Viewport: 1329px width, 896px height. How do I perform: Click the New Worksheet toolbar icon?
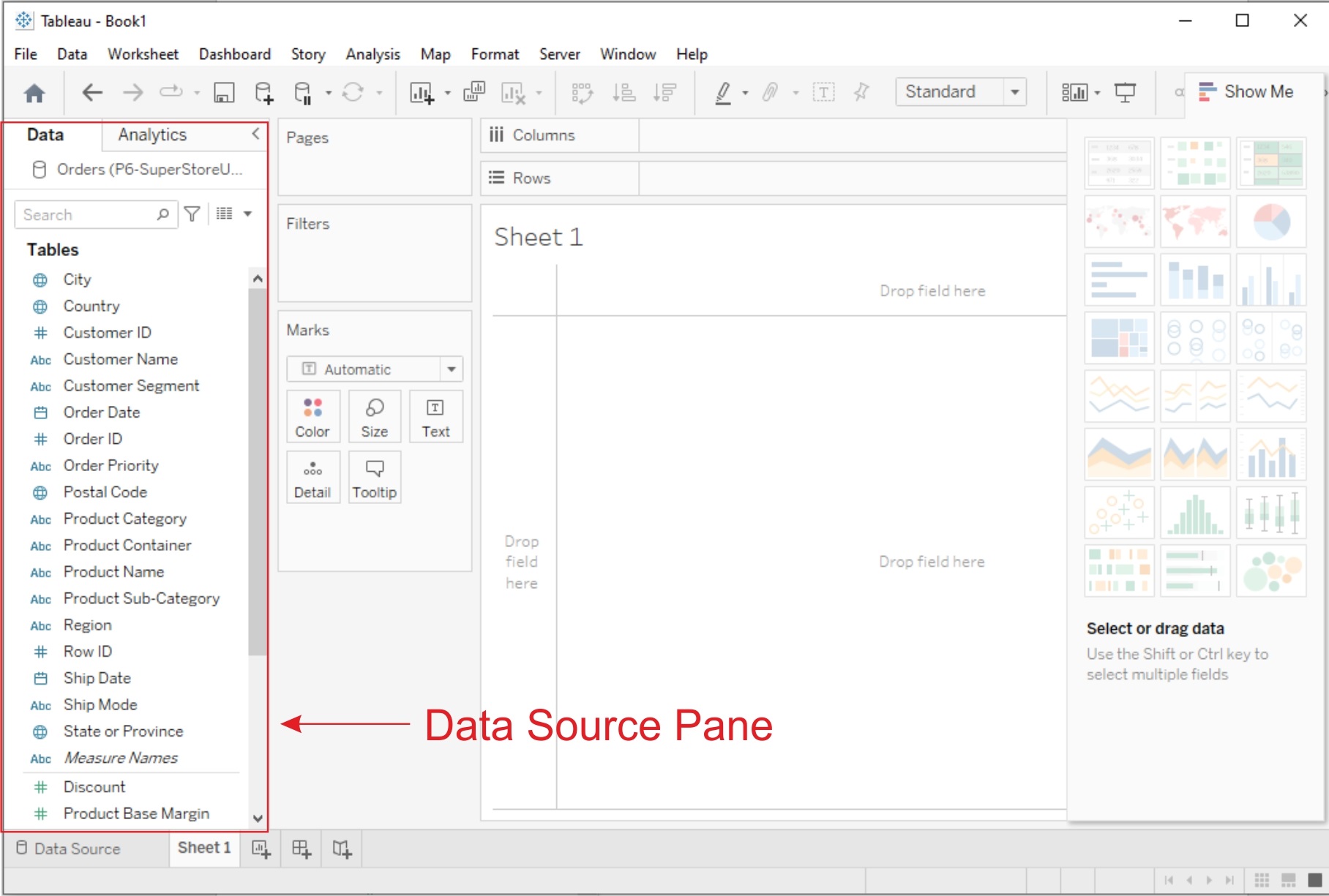click(422, 93)
